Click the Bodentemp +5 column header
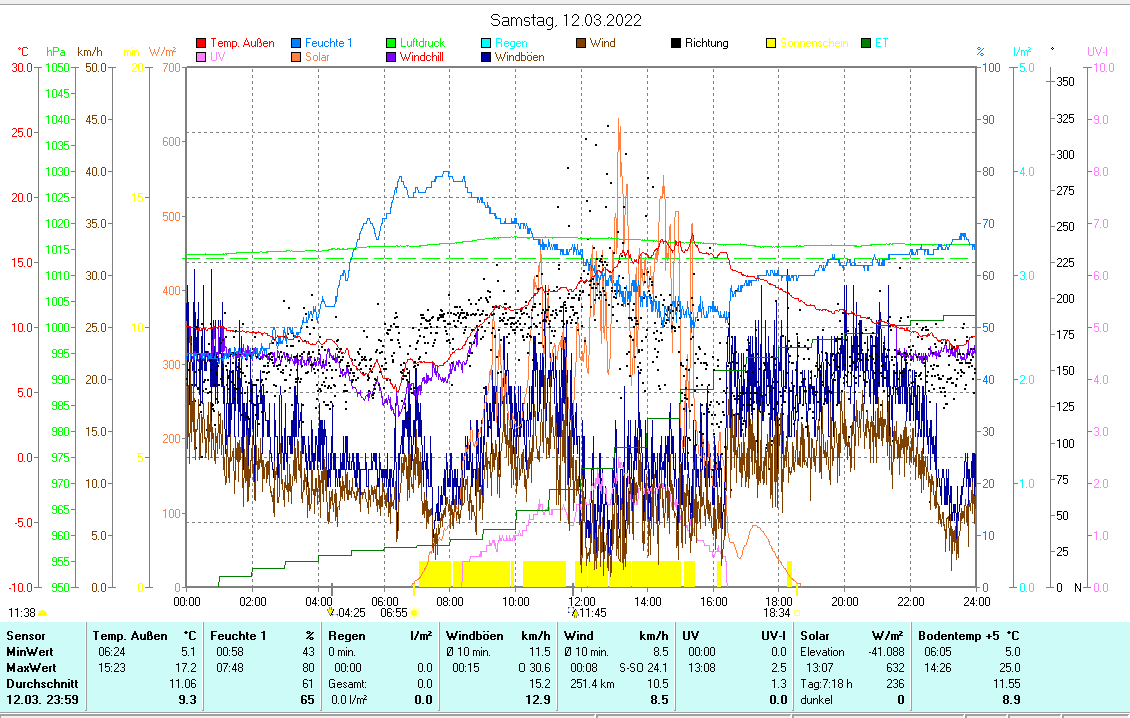The image size is (1130, 718). click(960, 635)
